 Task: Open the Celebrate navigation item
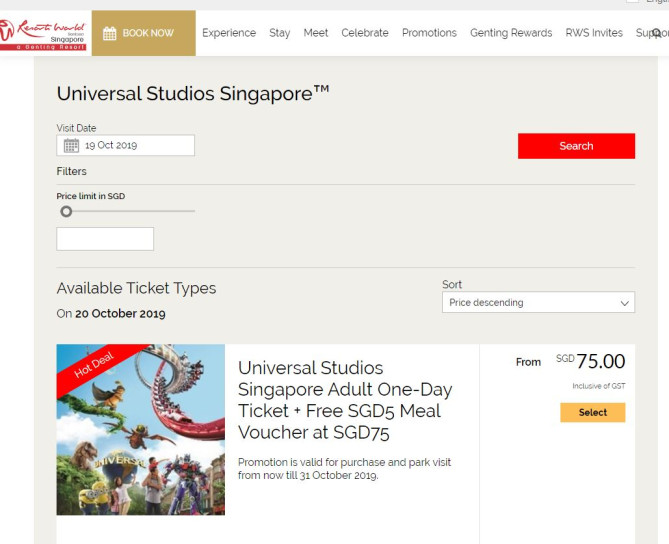click(365, 33)
